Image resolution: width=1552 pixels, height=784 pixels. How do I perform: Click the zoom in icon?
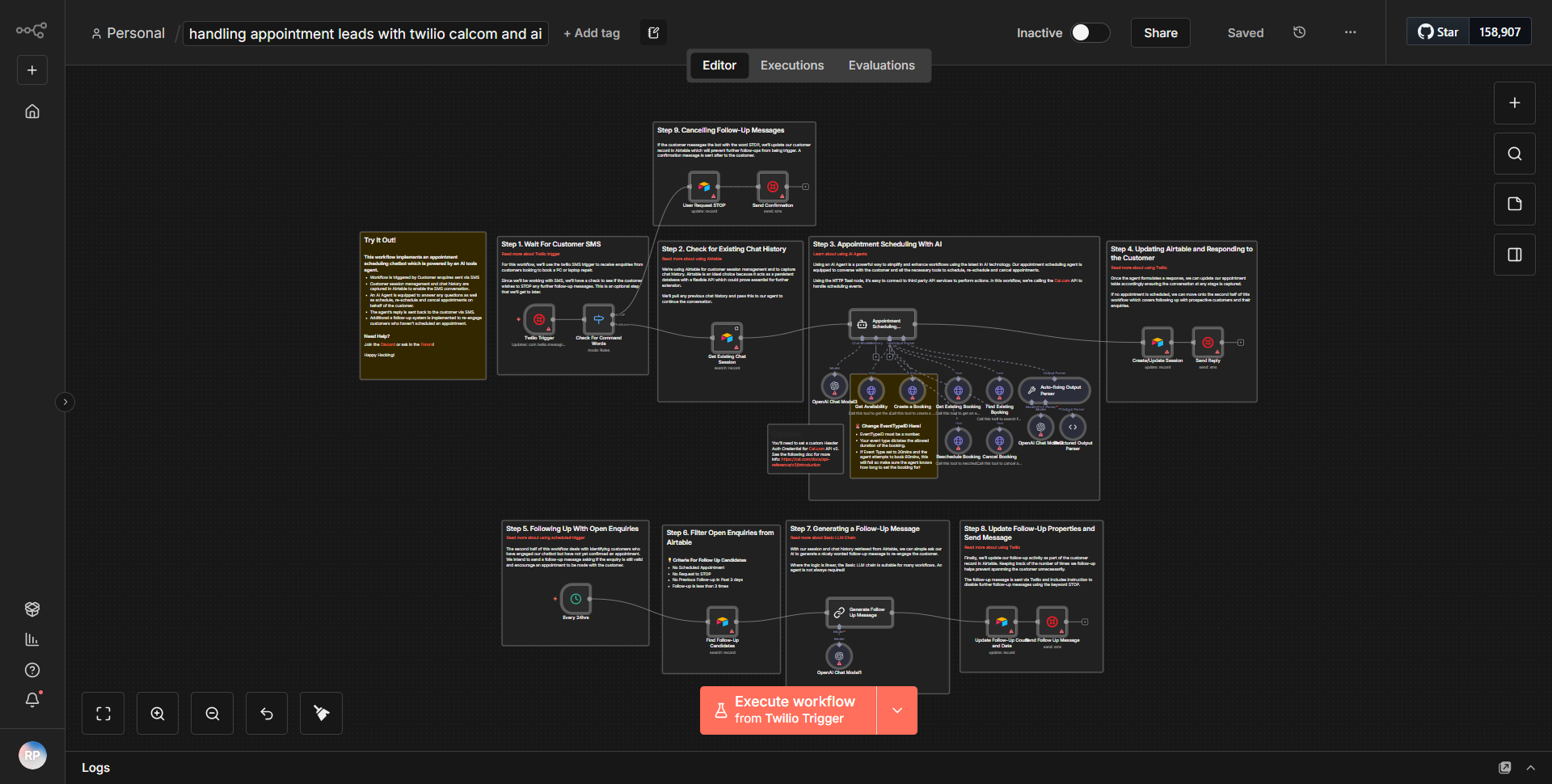tap(157, 713)
